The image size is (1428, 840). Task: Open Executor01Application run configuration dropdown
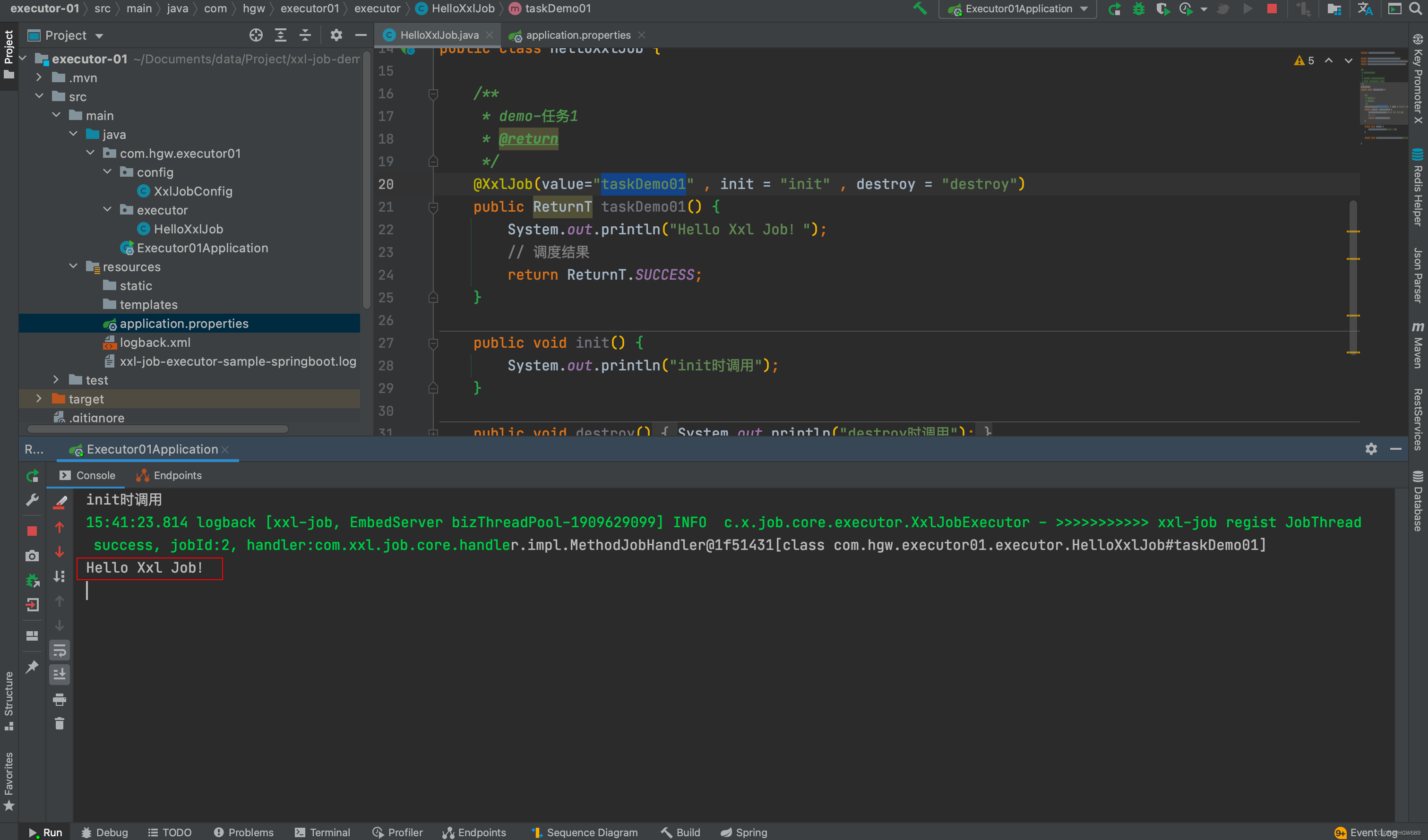(x=1018, y=9)
